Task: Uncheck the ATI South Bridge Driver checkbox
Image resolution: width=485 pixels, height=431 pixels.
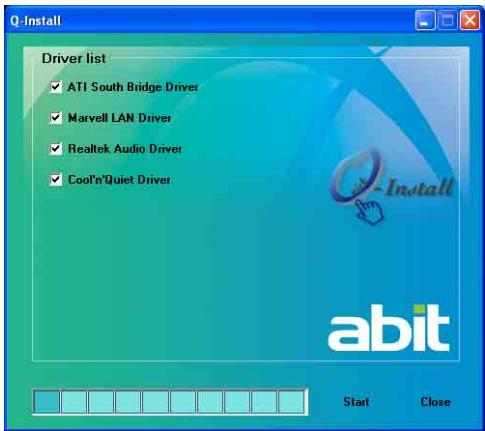Action: tap(56, 87)
